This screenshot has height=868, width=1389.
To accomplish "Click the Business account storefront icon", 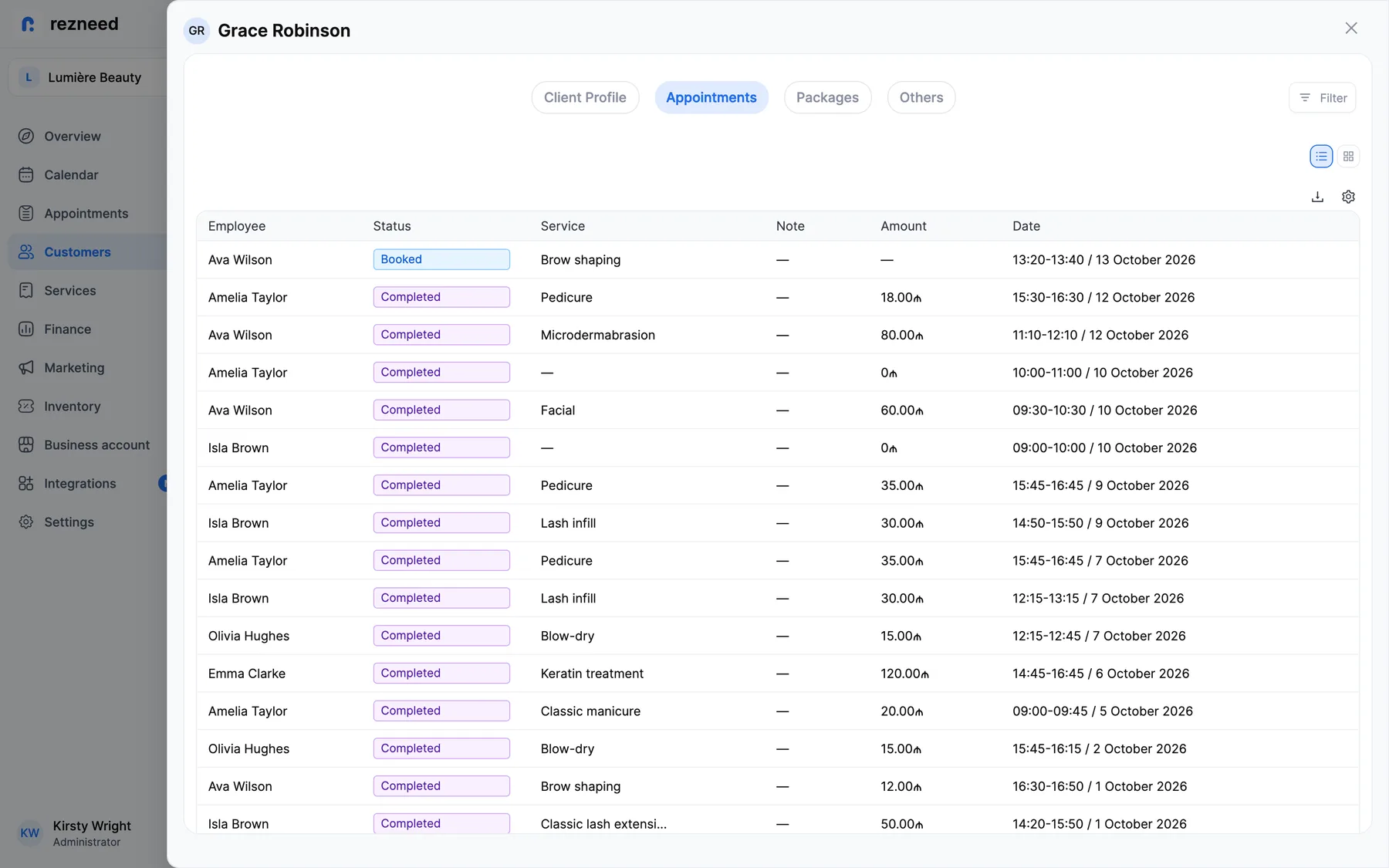I will click(x=26, y=445).
